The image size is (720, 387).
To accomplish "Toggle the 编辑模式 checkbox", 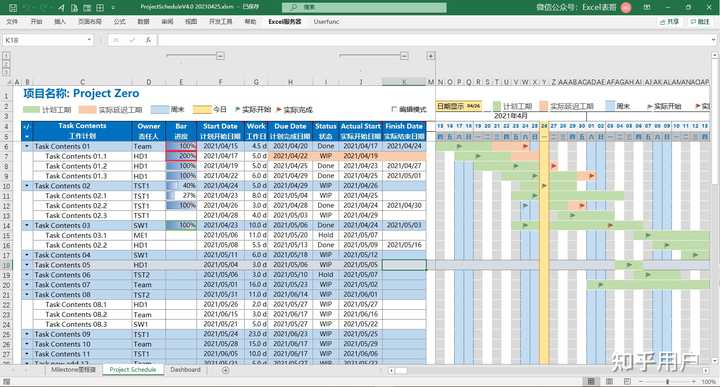I will (x=394, y=109).
